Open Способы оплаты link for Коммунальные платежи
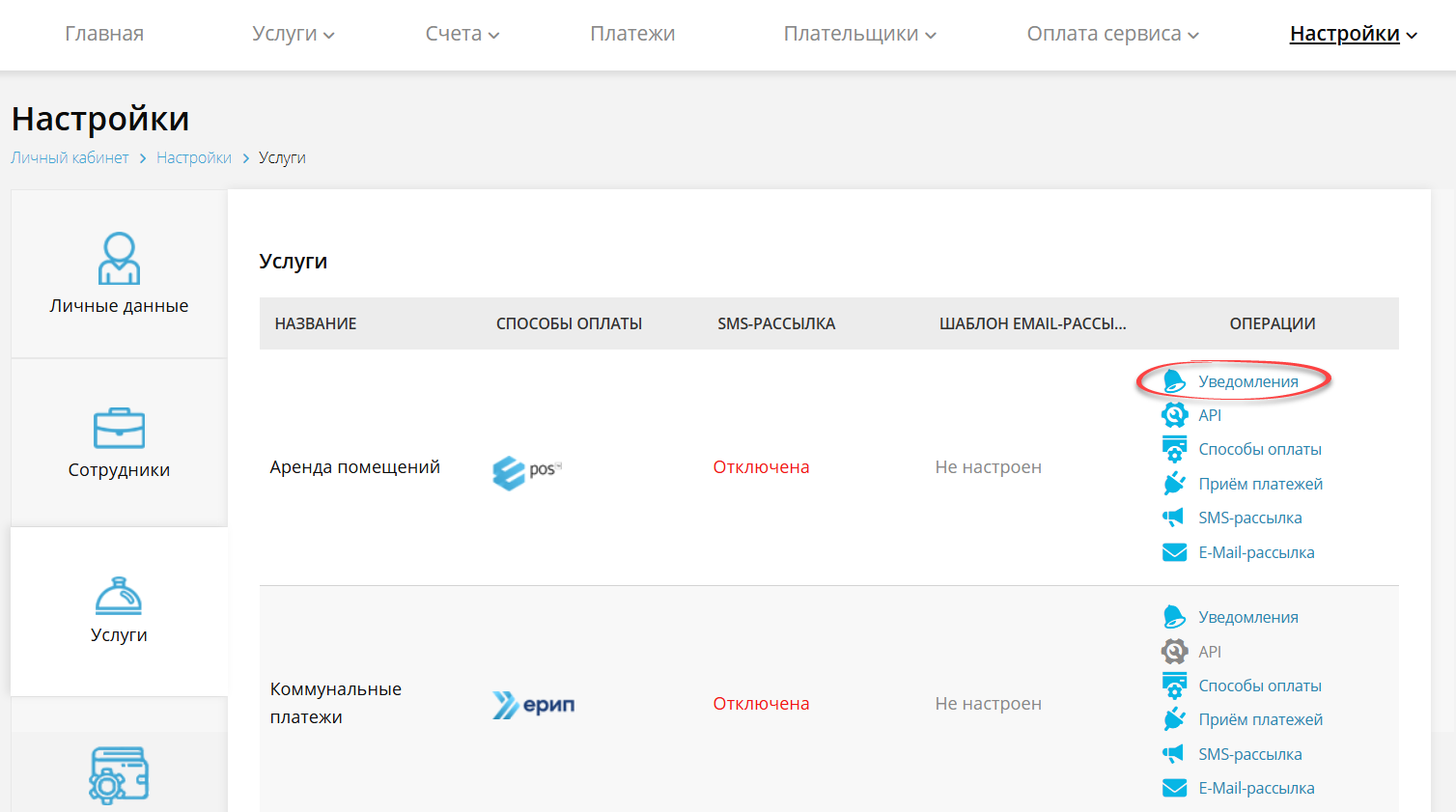1456x812 pixels. pyautogui.click(x=1260, y=686)
